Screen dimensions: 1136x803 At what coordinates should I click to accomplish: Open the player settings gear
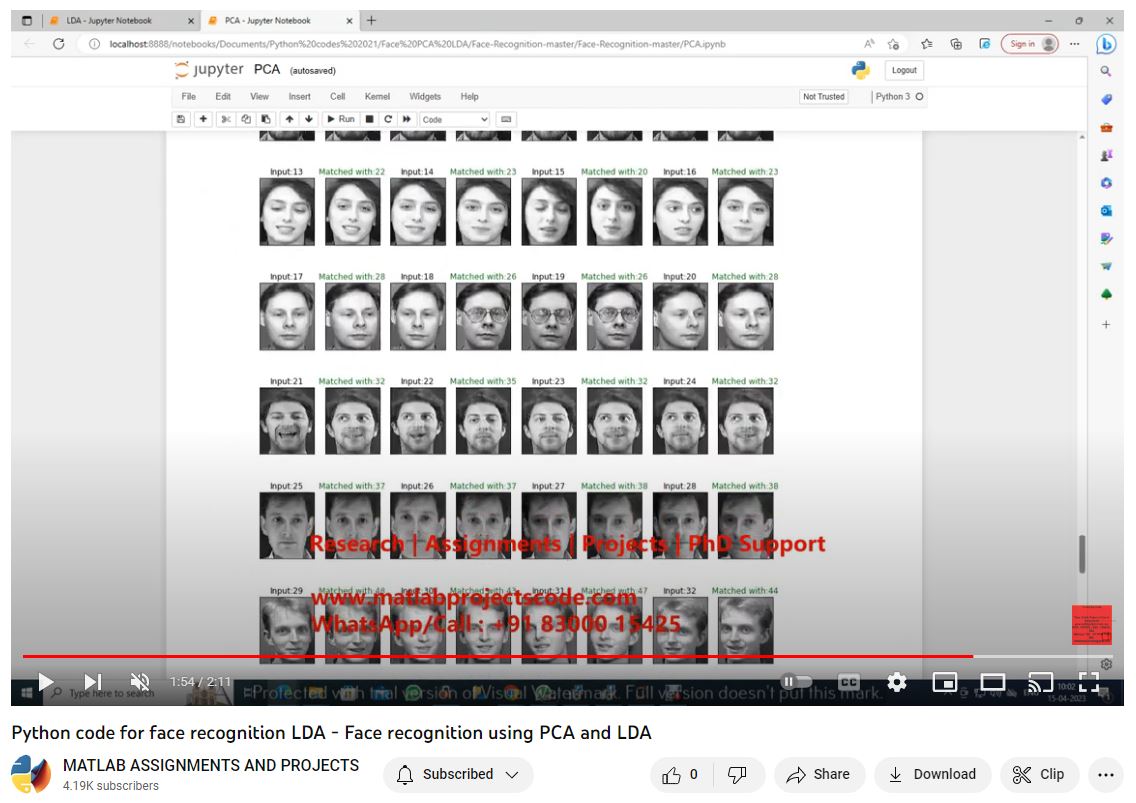coord(897,682)
